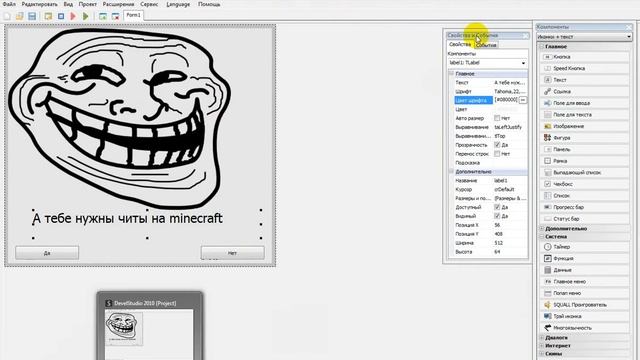The width and height of the screenshot is (640, 360).
Task: Select the Текст label component
Action: pos(584,80)
